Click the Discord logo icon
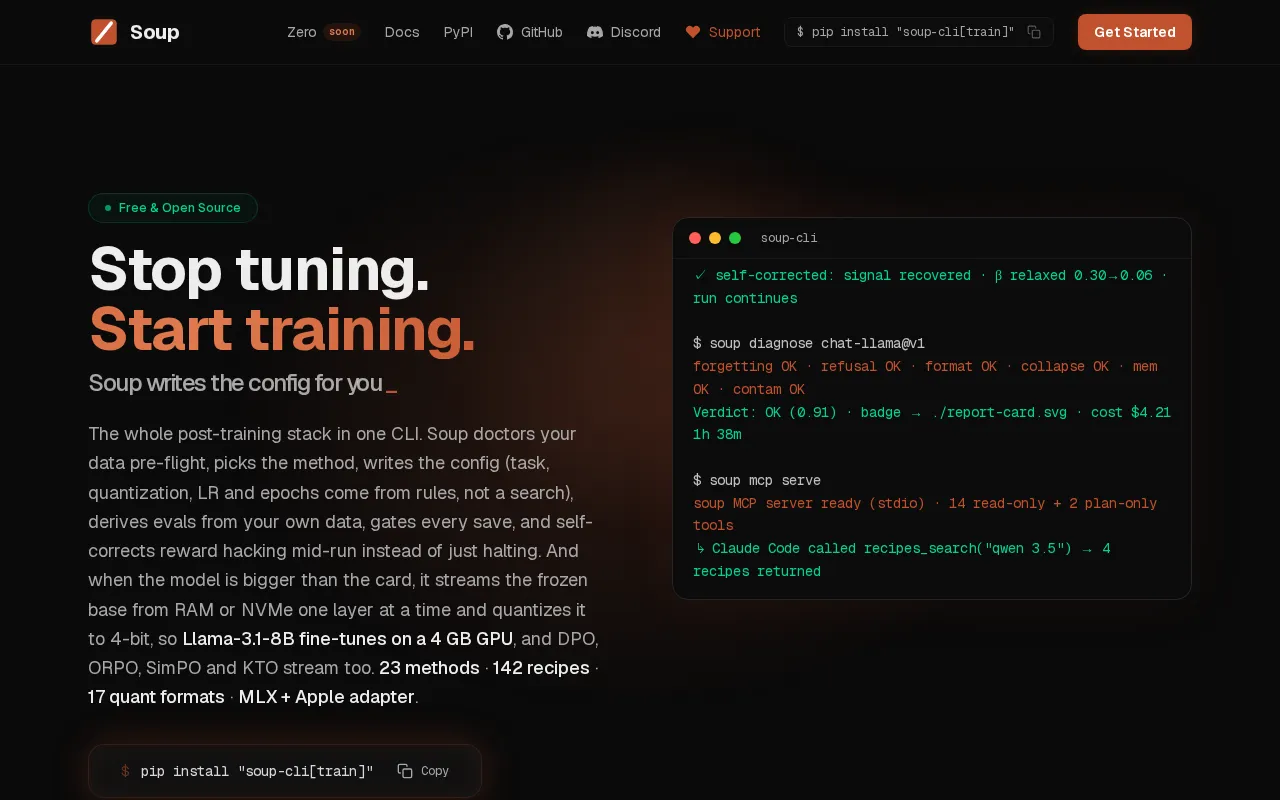This screenshot has width=1280, height=800. point(595,32)
